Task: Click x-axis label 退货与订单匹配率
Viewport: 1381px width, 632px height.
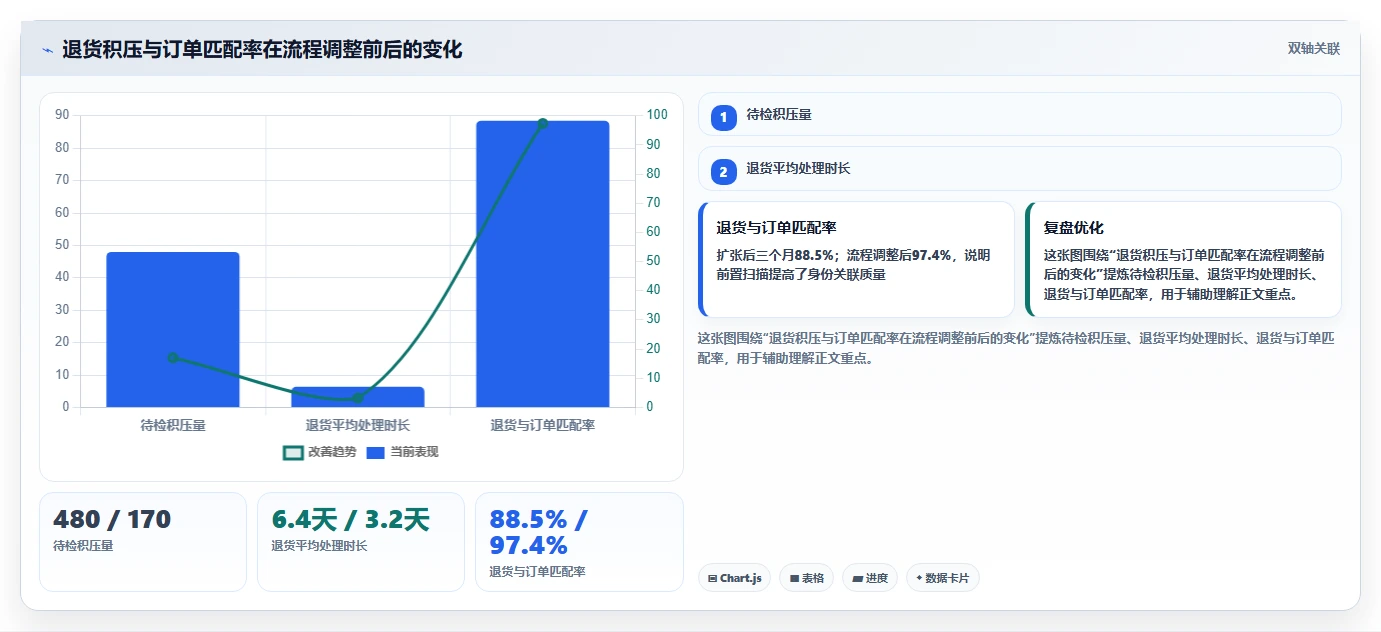Action: click(x=543, y=425)
